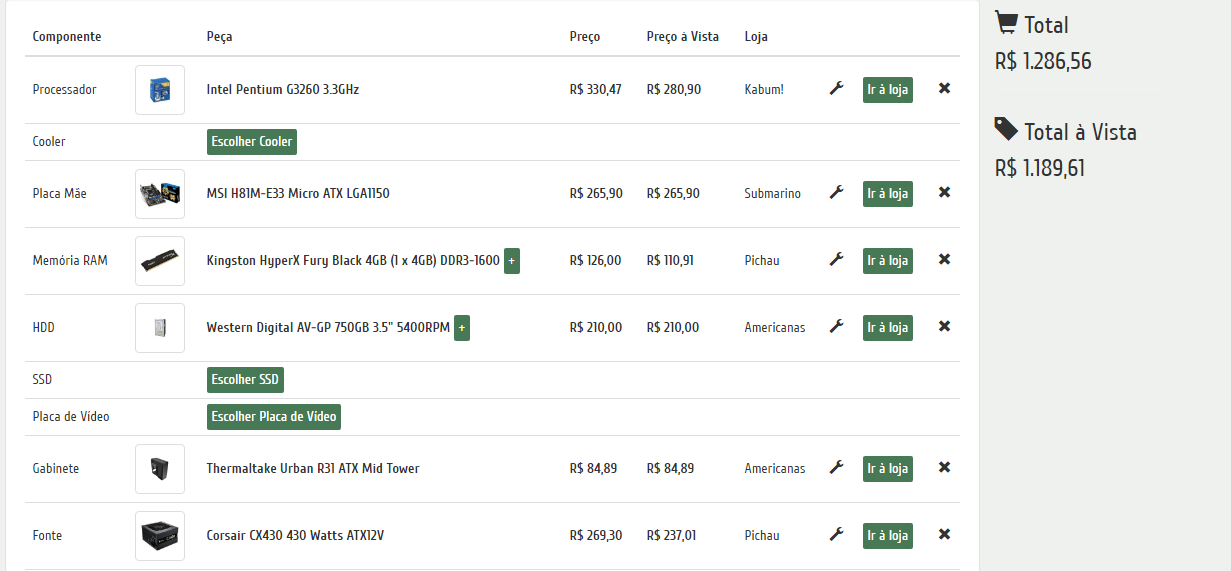Choose a cooler with Escolher Cooler
Viewport: 1231px width, 571px height.
[x=252, y=142]
